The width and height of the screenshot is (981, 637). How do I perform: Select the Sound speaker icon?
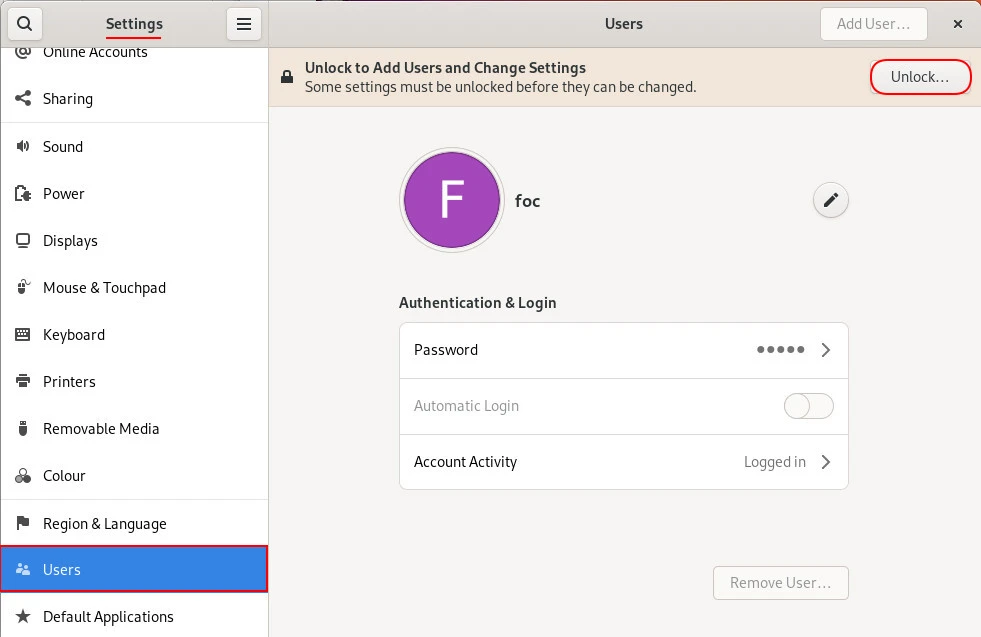(x=23, y=146)
